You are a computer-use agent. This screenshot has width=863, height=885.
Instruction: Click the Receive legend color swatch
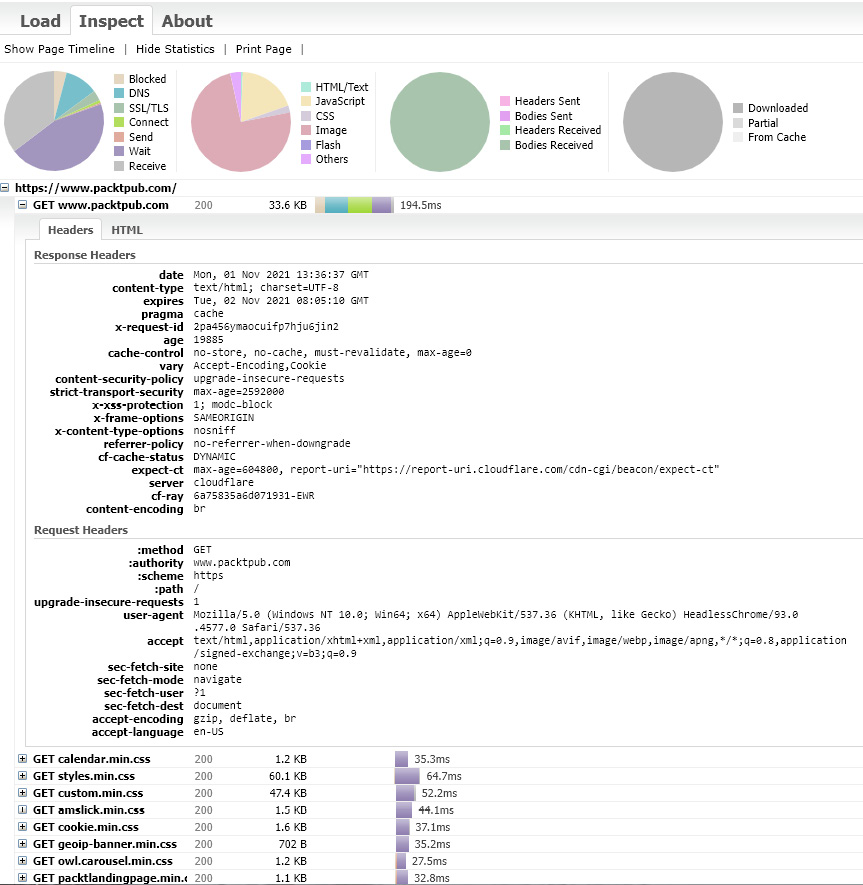coord(119,166)
